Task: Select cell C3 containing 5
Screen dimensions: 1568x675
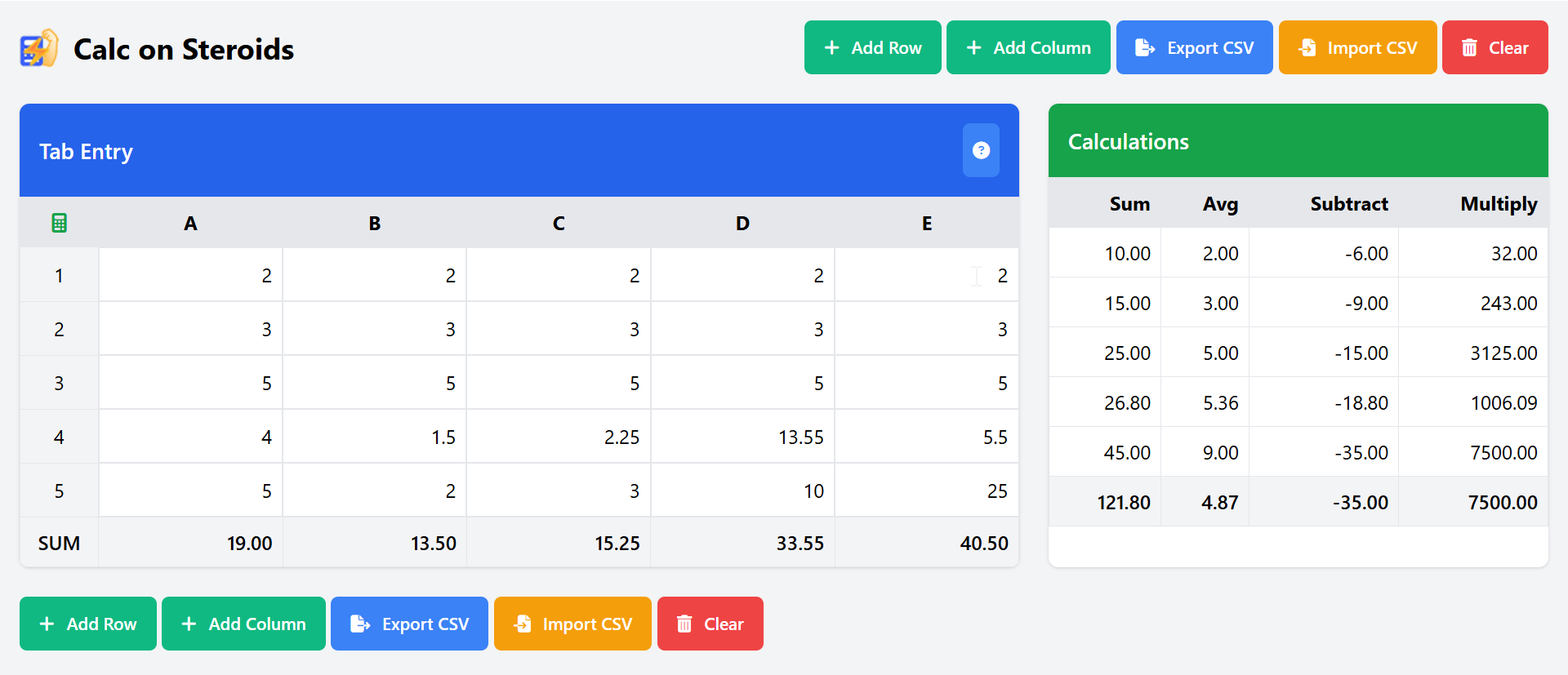Action: click(559, 383)
